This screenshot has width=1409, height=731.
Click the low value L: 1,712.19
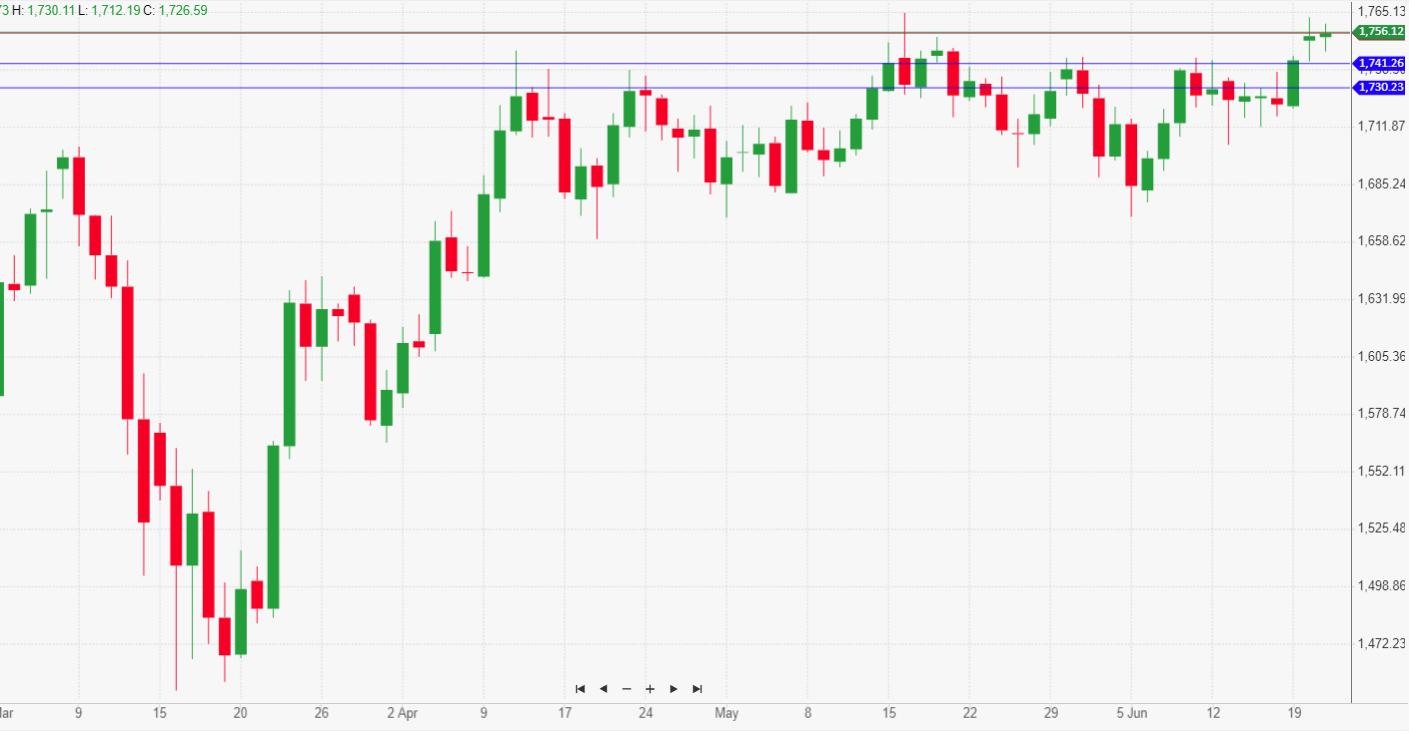click(x=108, y=9)
